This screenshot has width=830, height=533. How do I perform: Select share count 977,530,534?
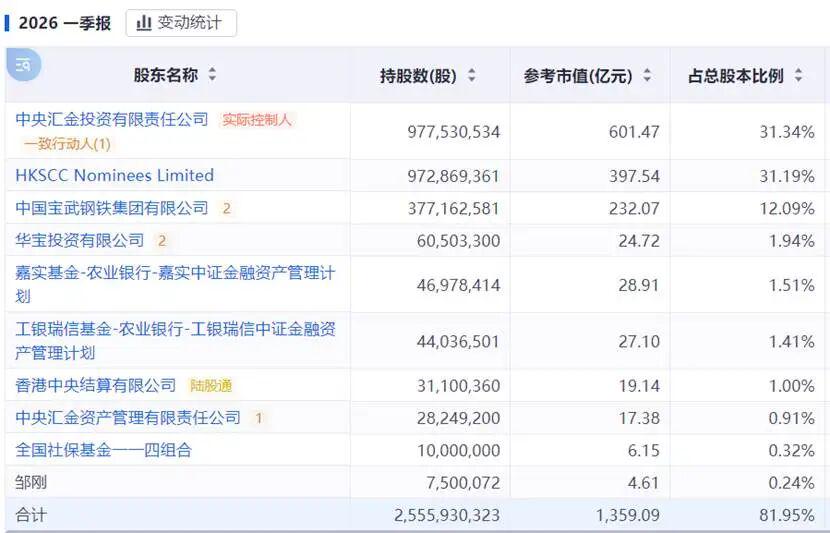[x=454, y=132]
